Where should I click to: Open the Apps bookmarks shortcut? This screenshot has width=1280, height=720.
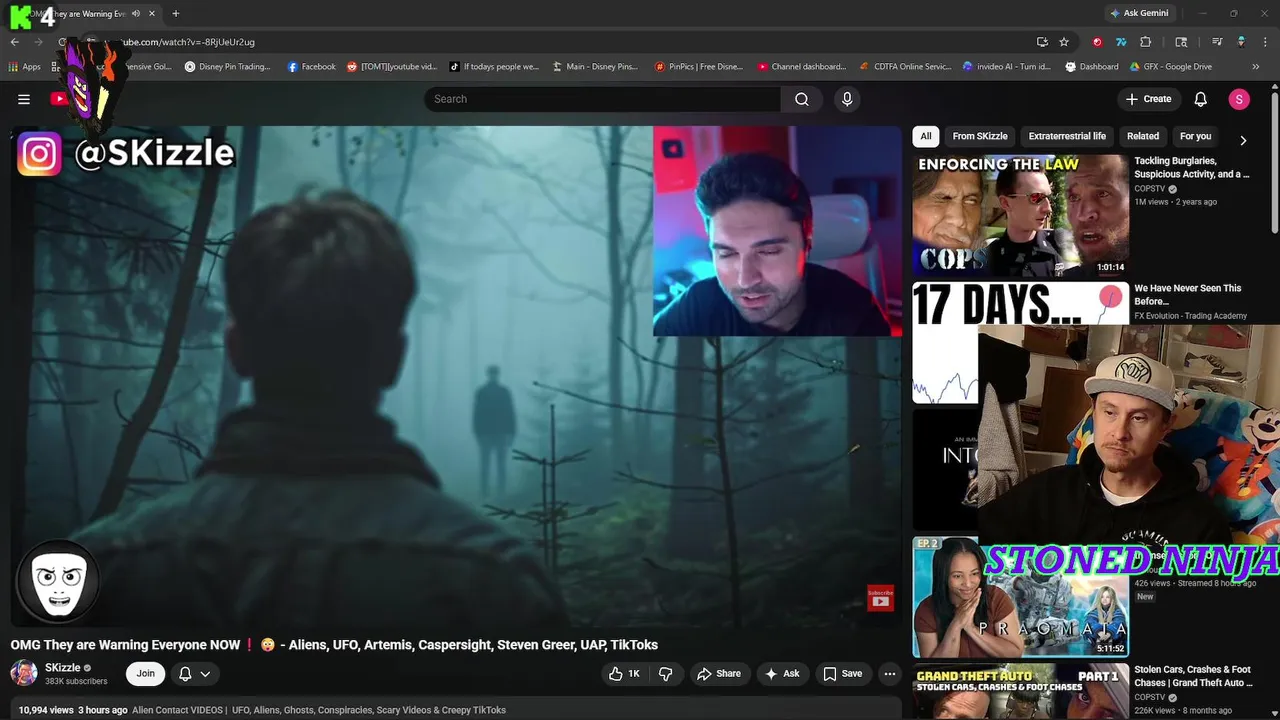pos(25,67)
